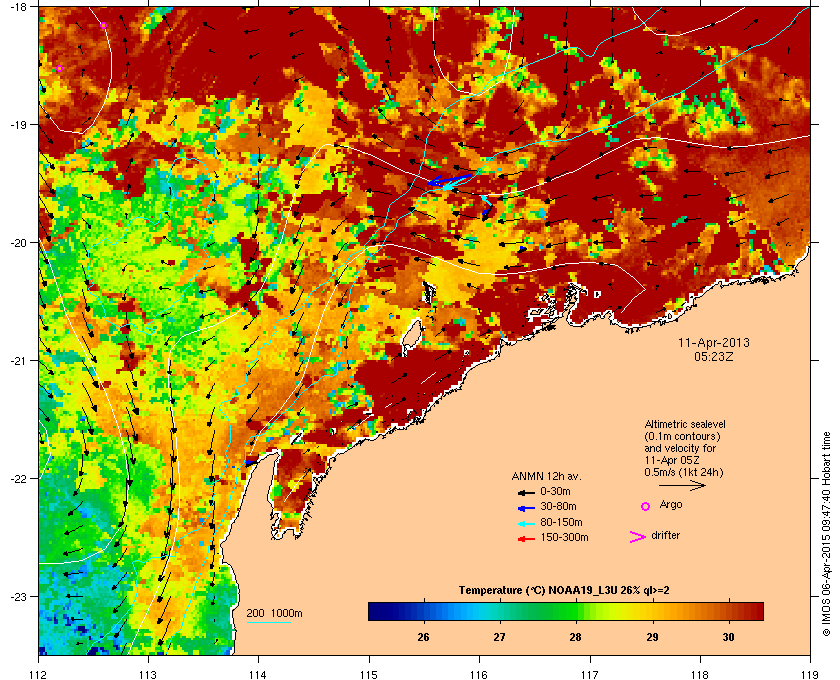The image size is (840, 680).
Task: Click the 'Argo' legend label
Action: click(671, 505)
